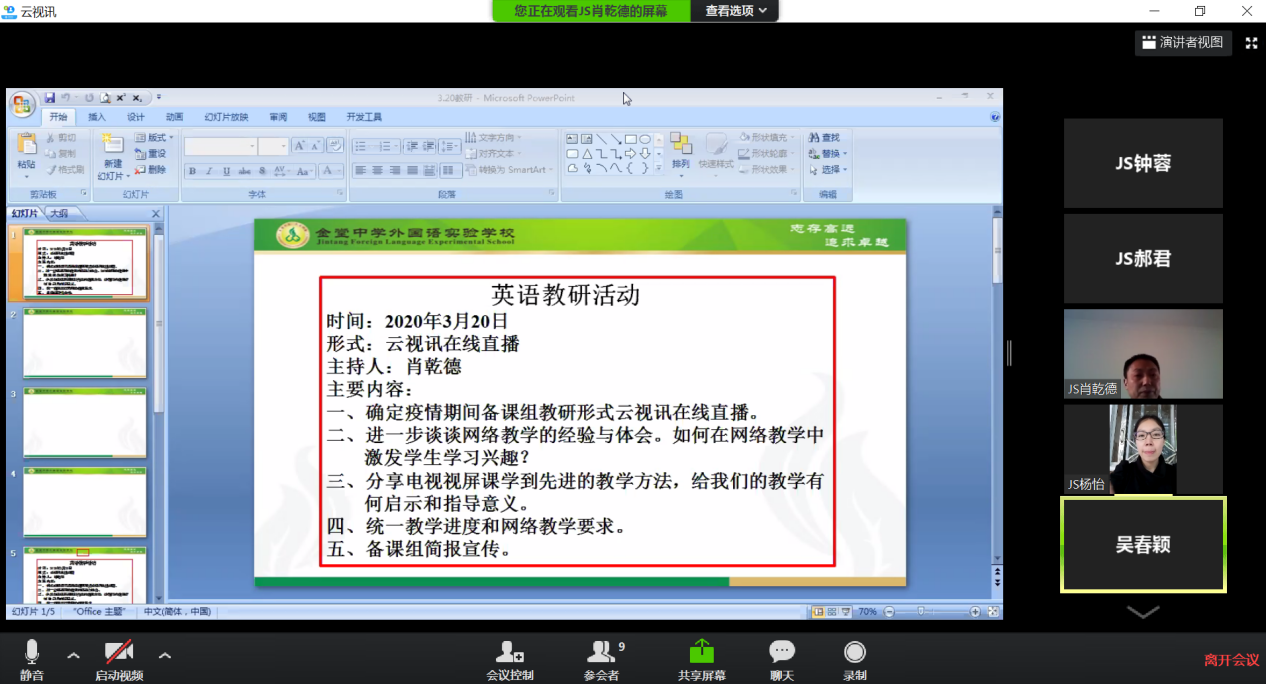Open the 插入 ribbon tab

[x=97, y=117]
